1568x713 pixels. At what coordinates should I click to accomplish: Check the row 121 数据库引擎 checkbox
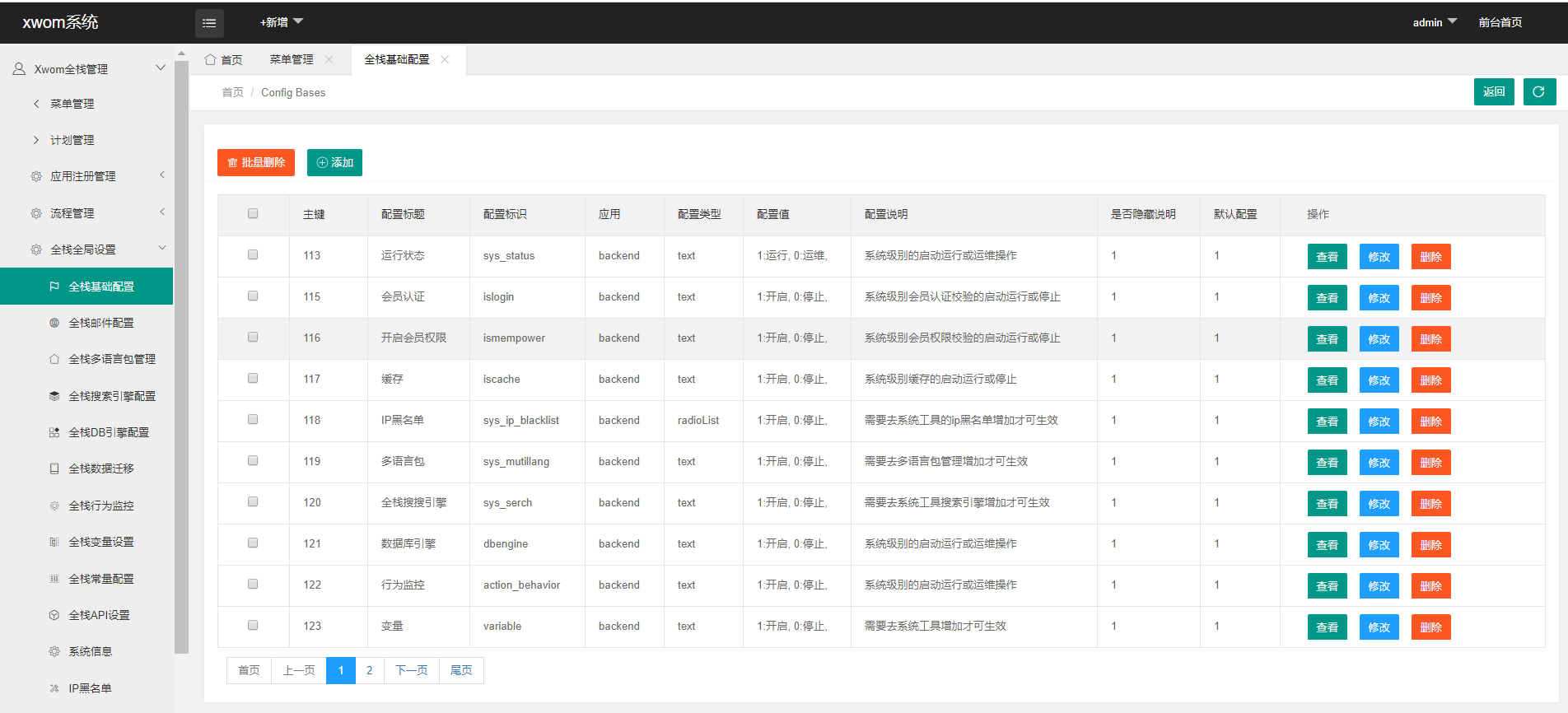[x=253, y=543]
